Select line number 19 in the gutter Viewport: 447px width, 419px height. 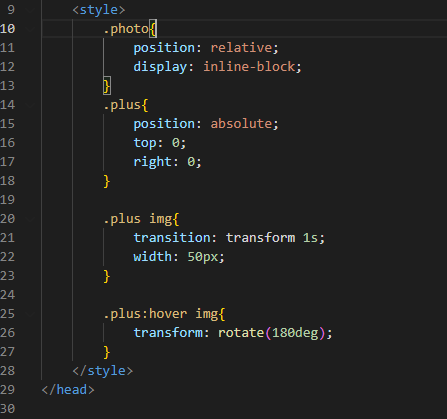pyautogui.click(x=7, y=200)
